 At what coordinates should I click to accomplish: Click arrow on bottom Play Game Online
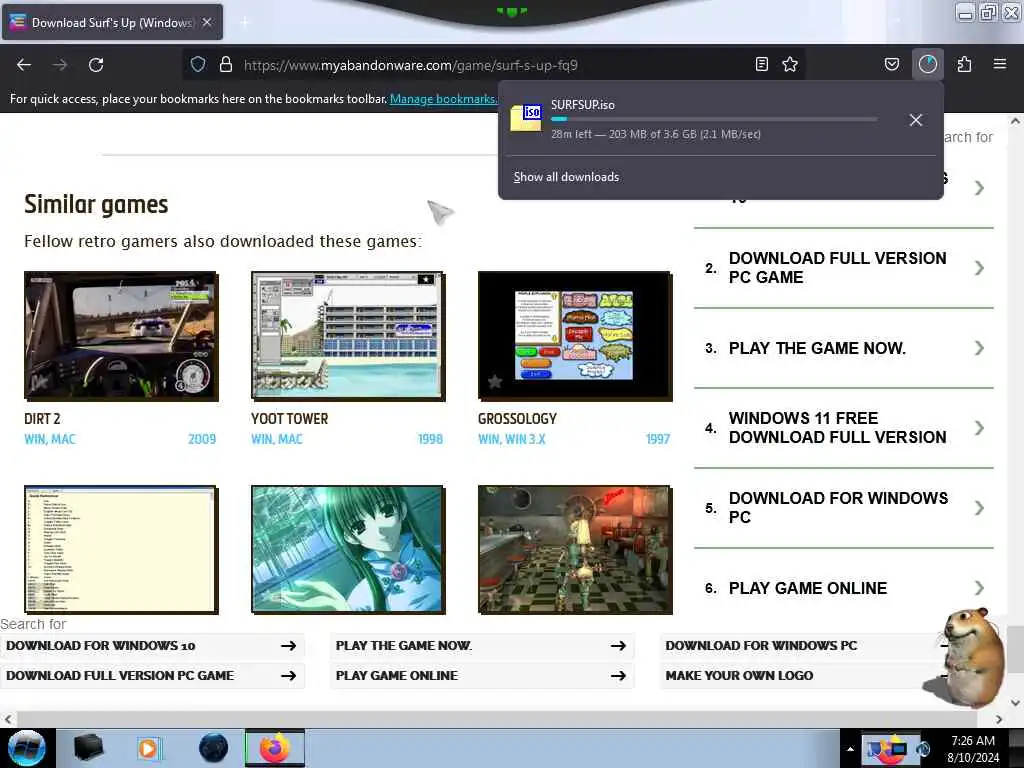618,676
